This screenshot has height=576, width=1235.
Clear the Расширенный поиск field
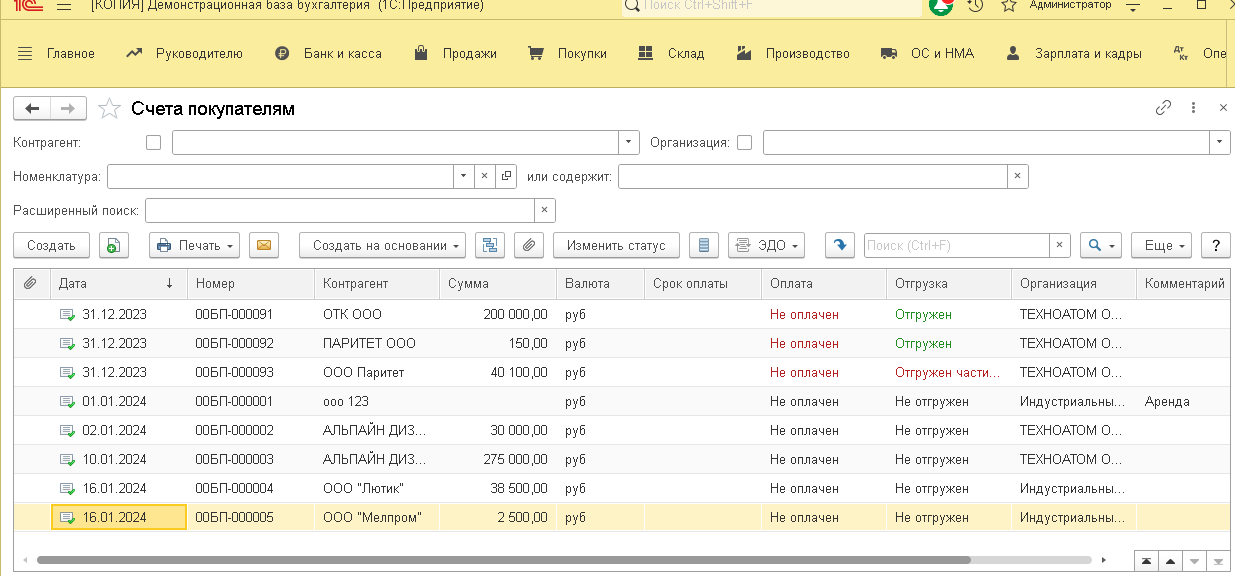pyautogui.click(x=544, y=210)
